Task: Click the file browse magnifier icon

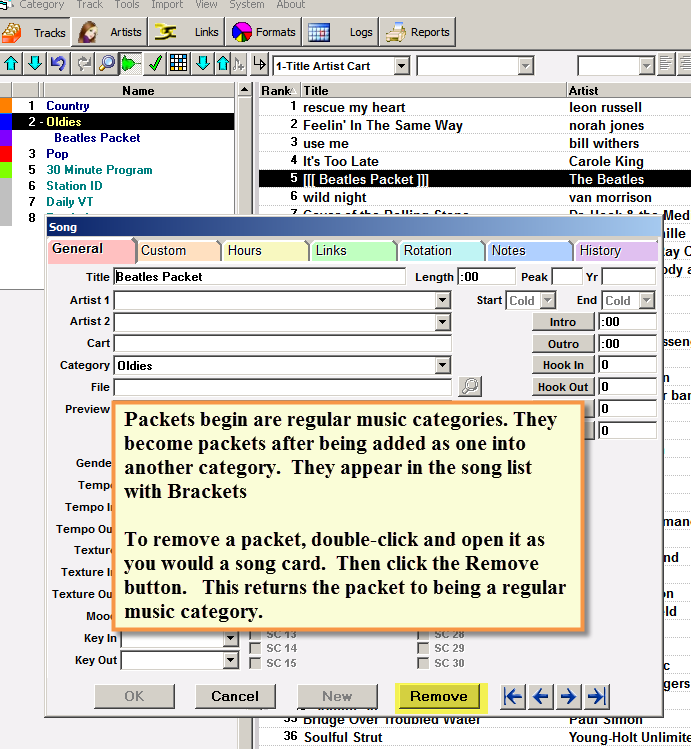Action: [x=470, y=386]
